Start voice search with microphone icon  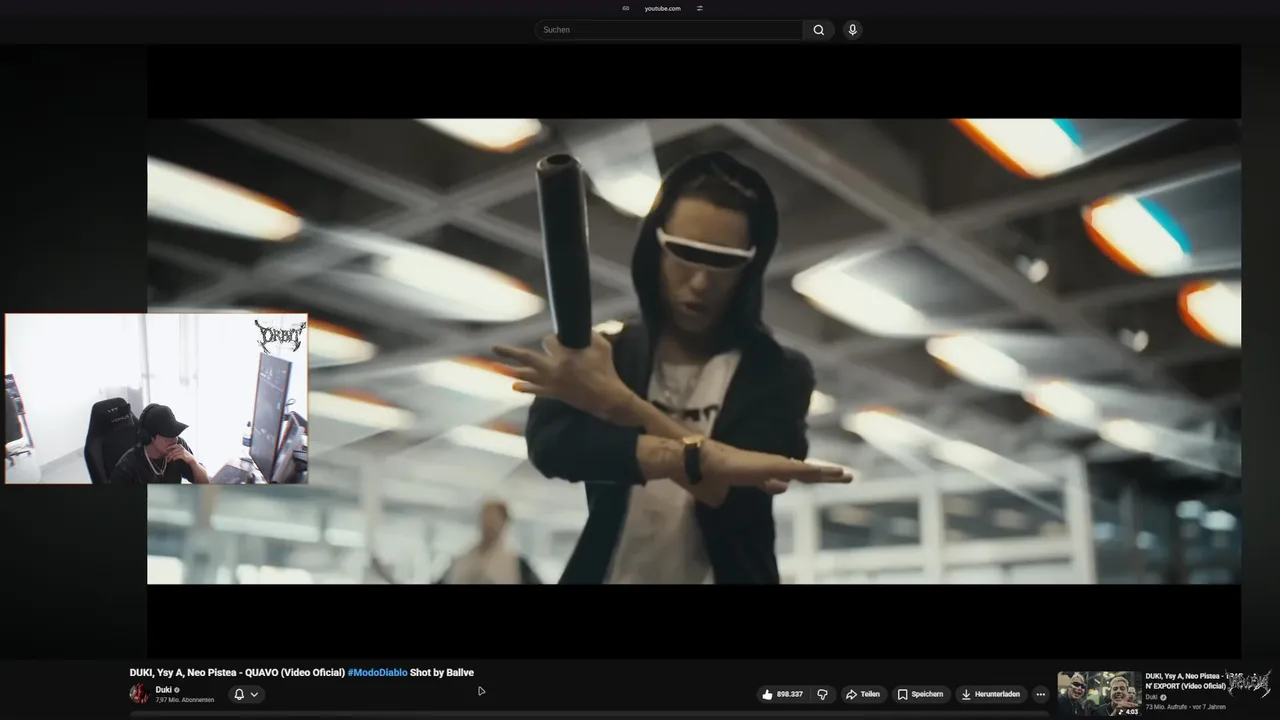pos(852,30)
